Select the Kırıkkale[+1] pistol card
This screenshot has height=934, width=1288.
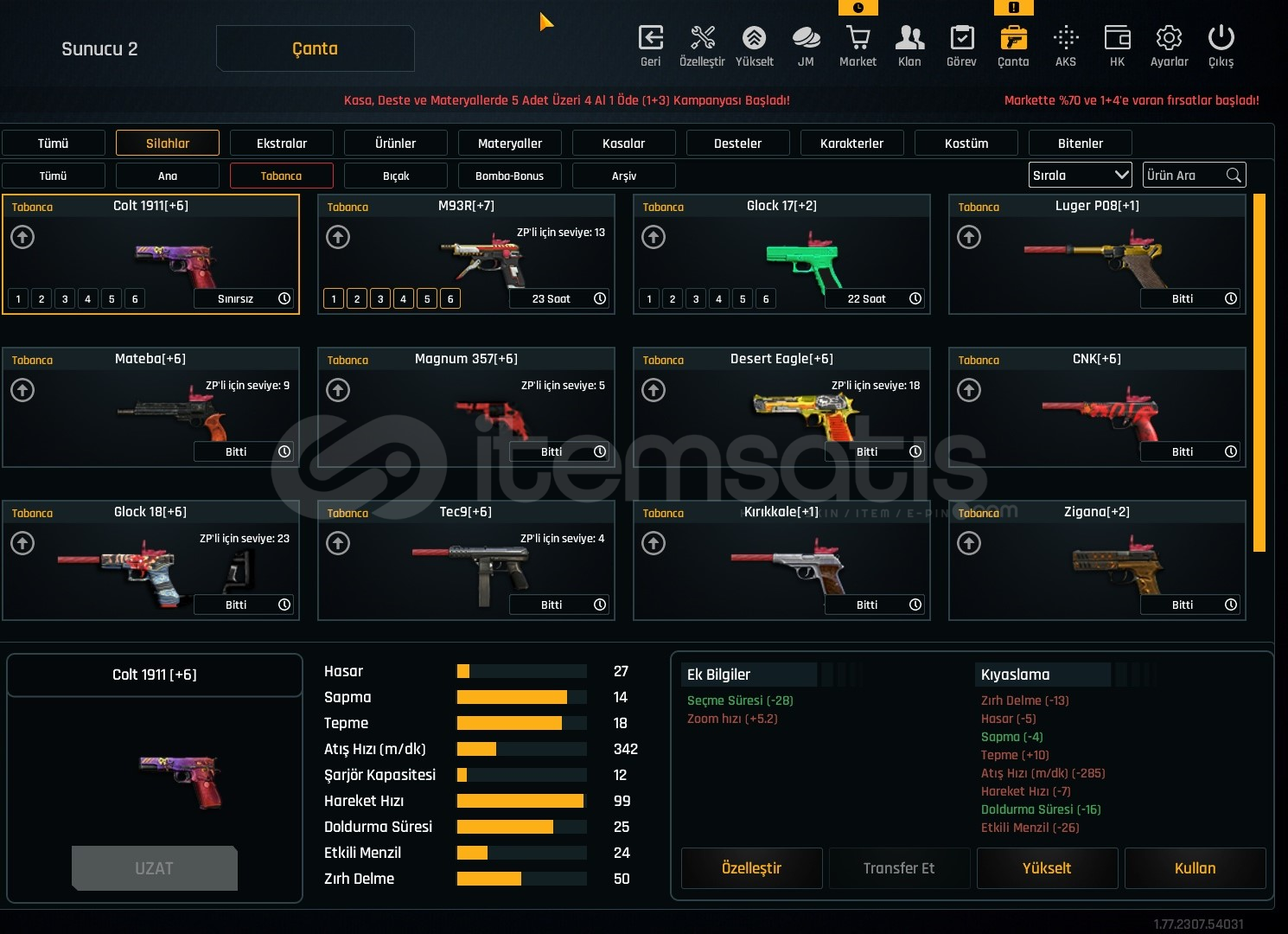[x=781, y=560]
